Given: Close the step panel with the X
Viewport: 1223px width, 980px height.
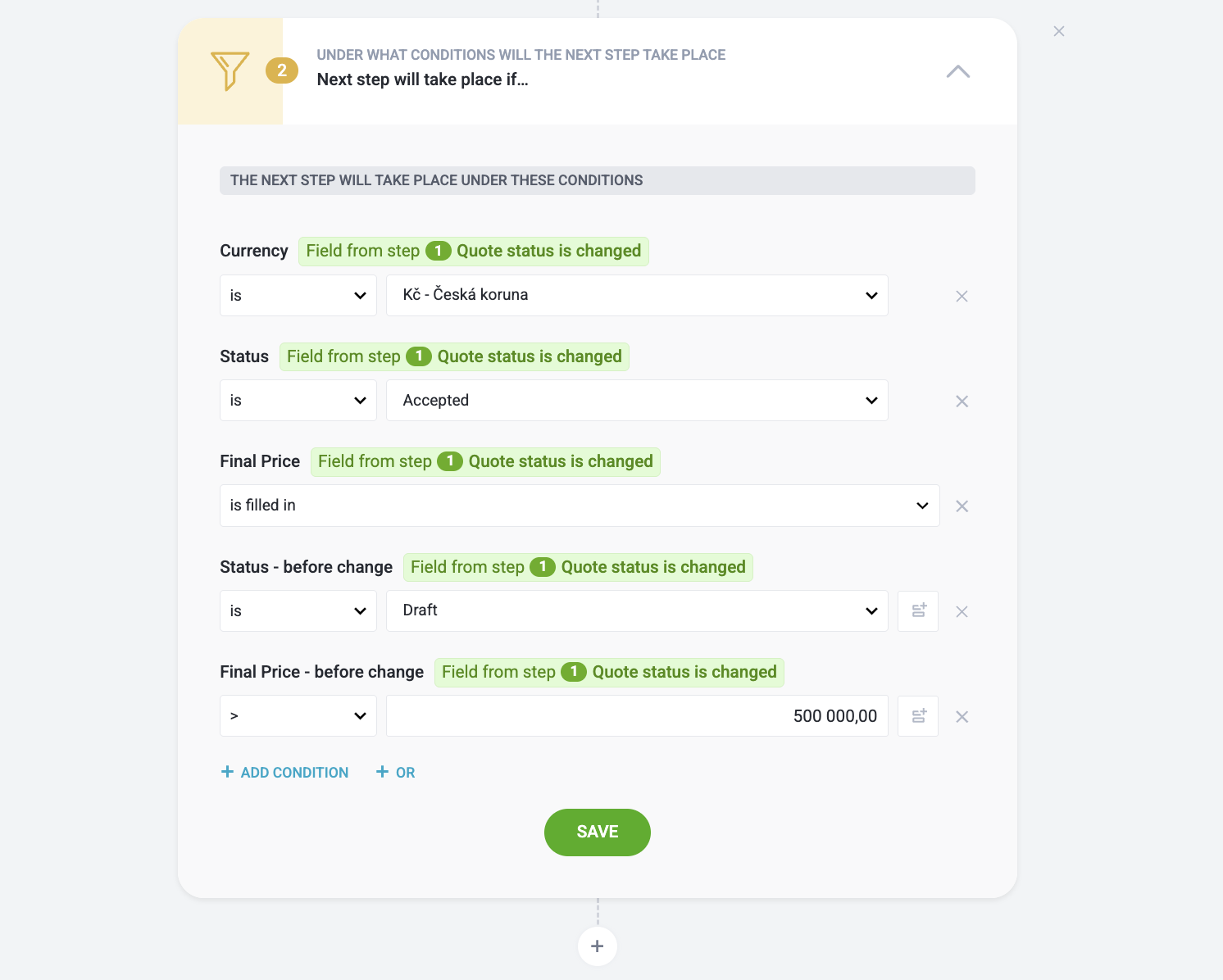Looking at the screenshot, I should (1059, 31).
